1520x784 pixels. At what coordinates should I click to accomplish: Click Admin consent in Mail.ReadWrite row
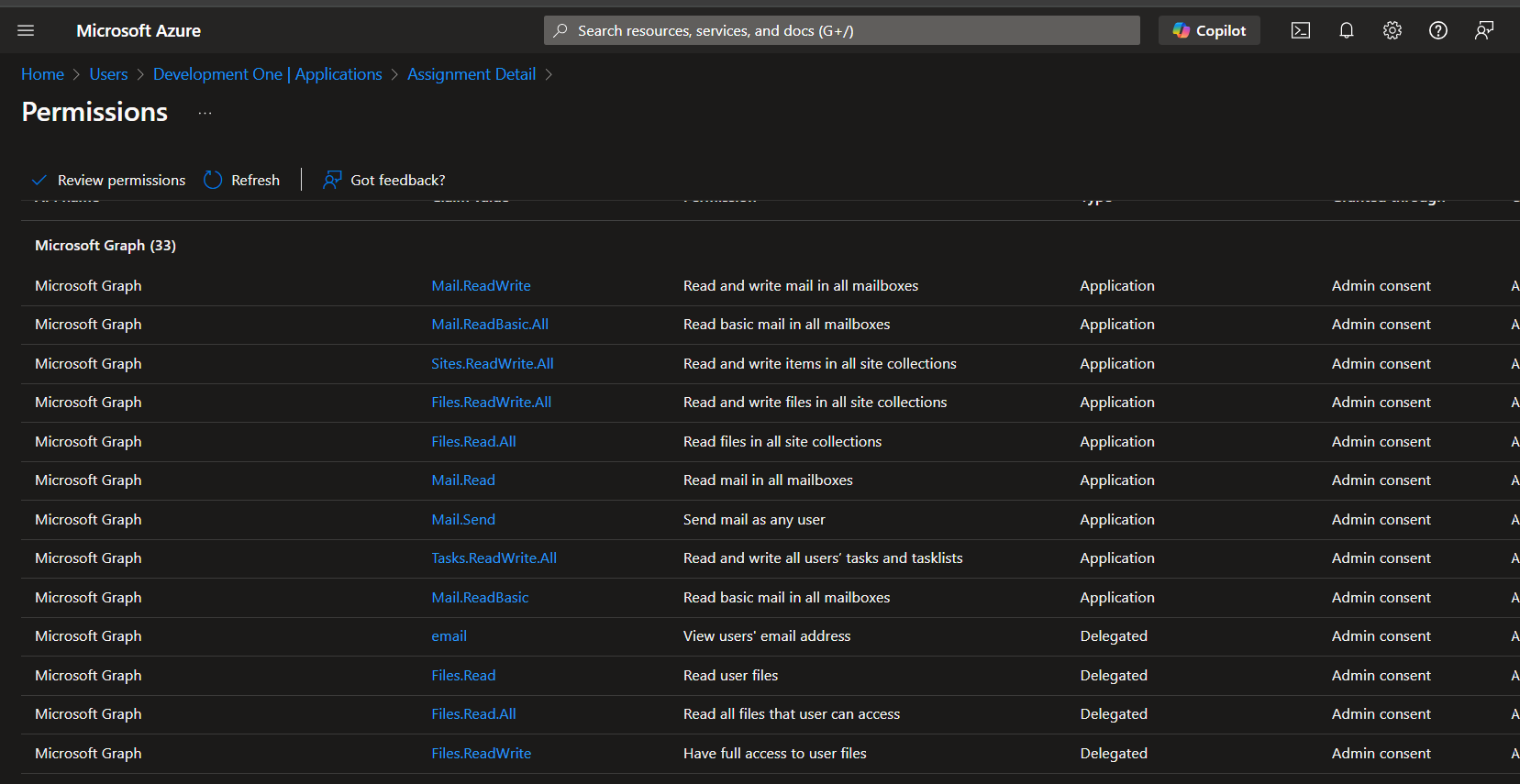1381,286
